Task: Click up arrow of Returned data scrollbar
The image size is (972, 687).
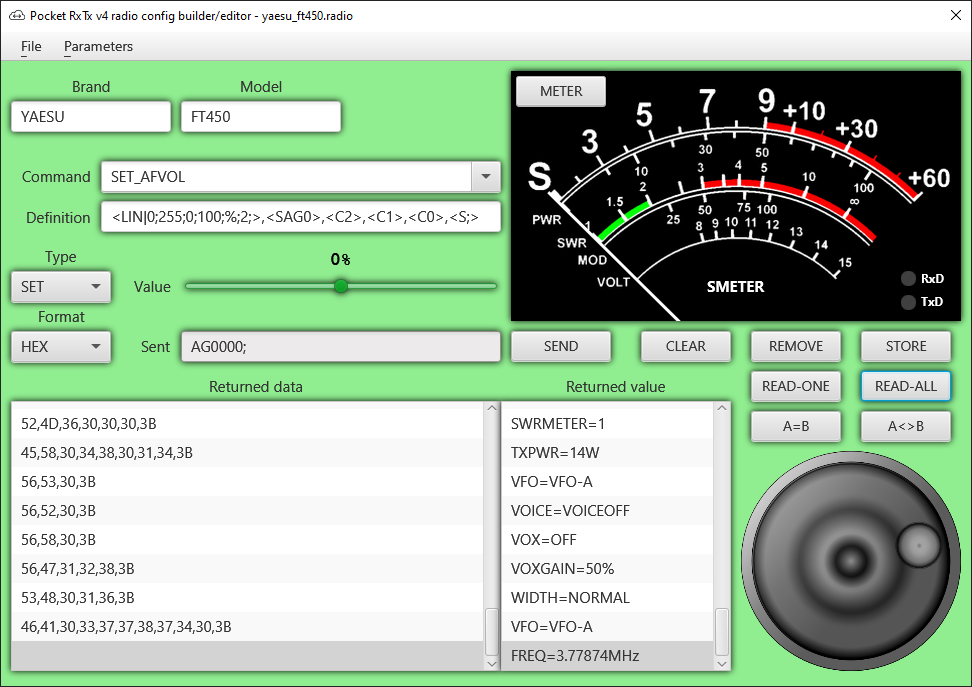Action: (x=492, y=408)
